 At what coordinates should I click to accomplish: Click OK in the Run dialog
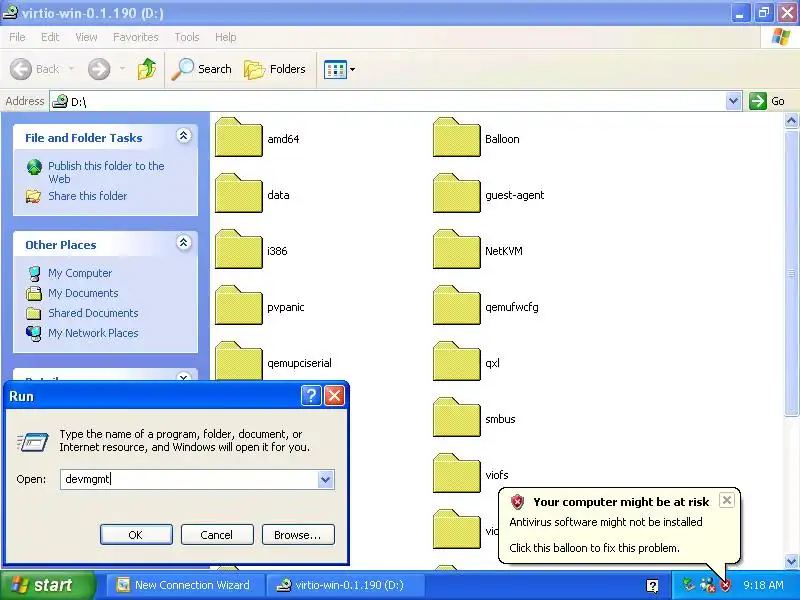(136, 535)
